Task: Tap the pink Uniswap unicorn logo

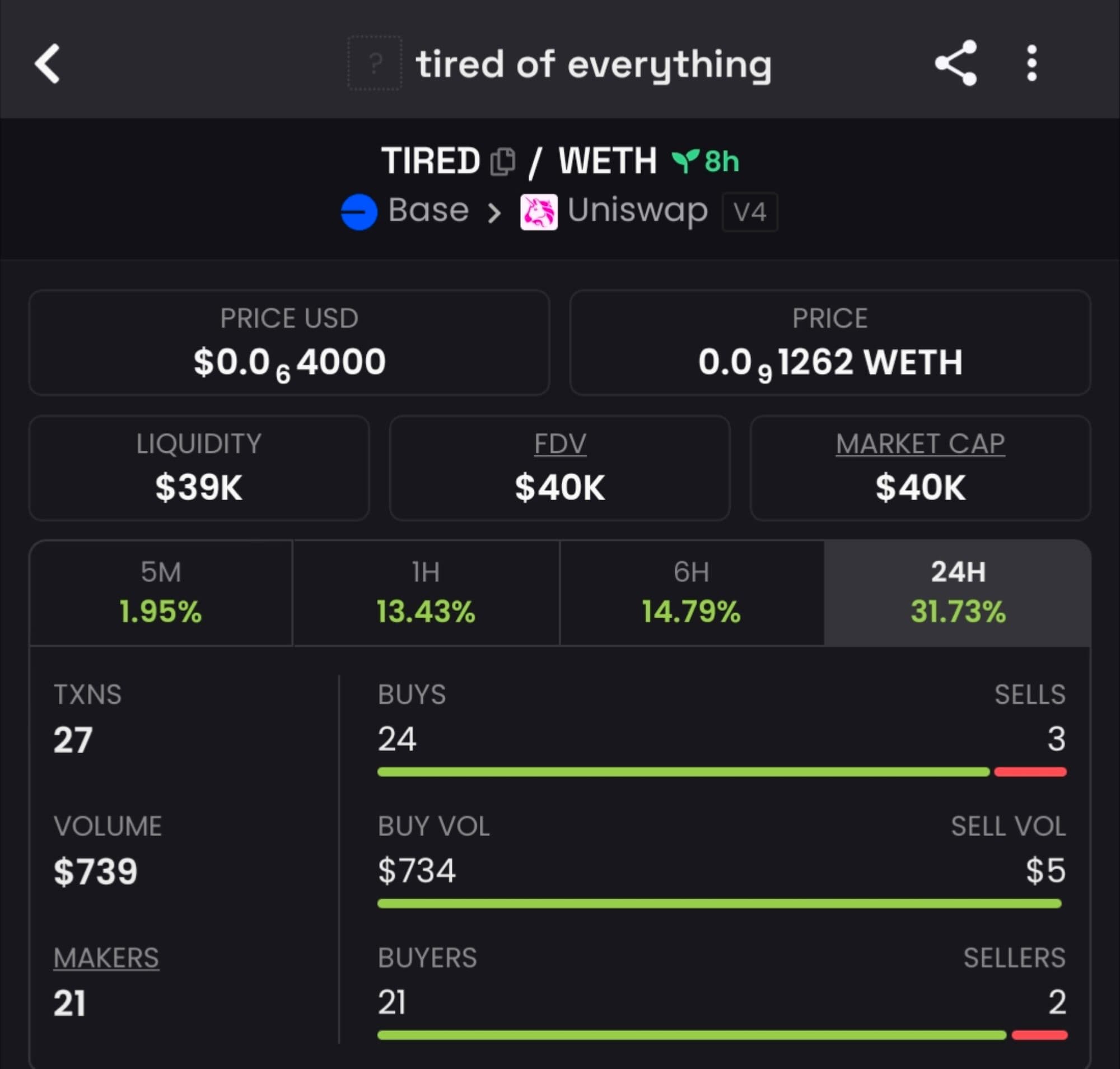Action: pyautogui.click(x=539, y=212)
